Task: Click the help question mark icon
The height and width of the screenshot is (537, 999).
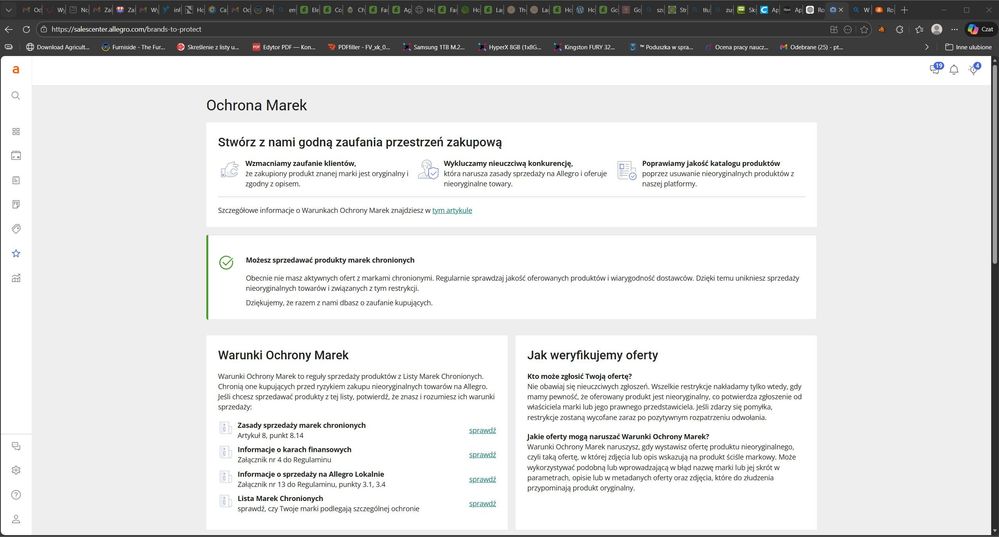Action: (x=15, y=495)
